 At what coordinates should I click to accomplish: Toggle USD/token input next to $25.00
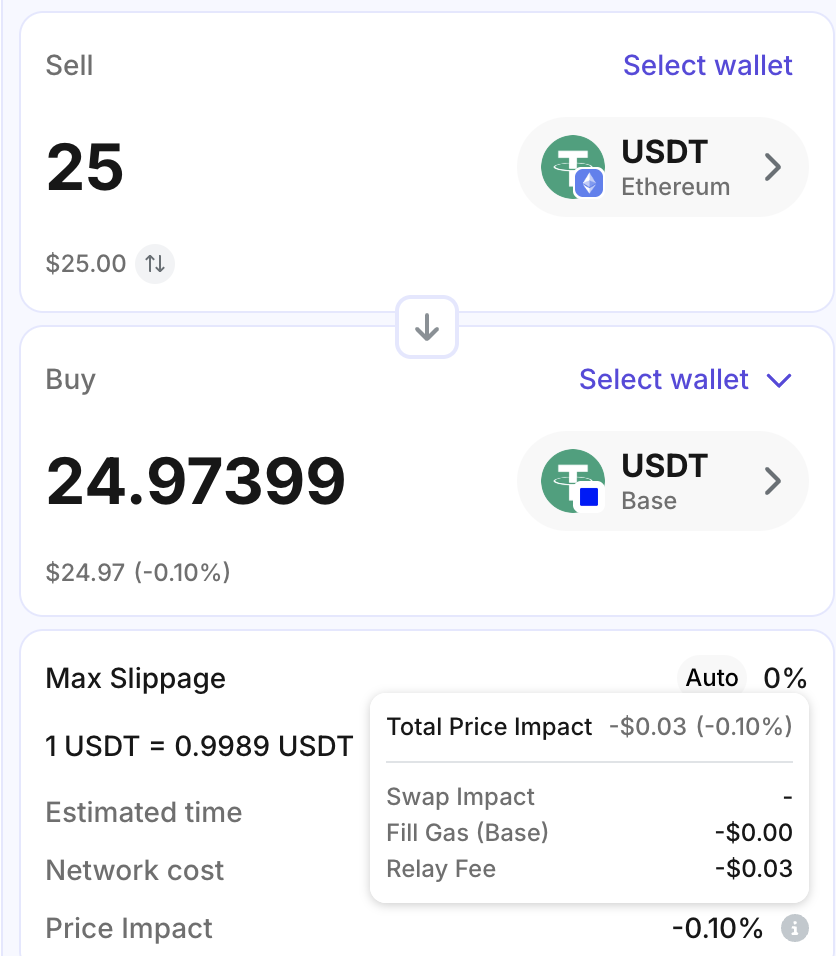(155, 264)
